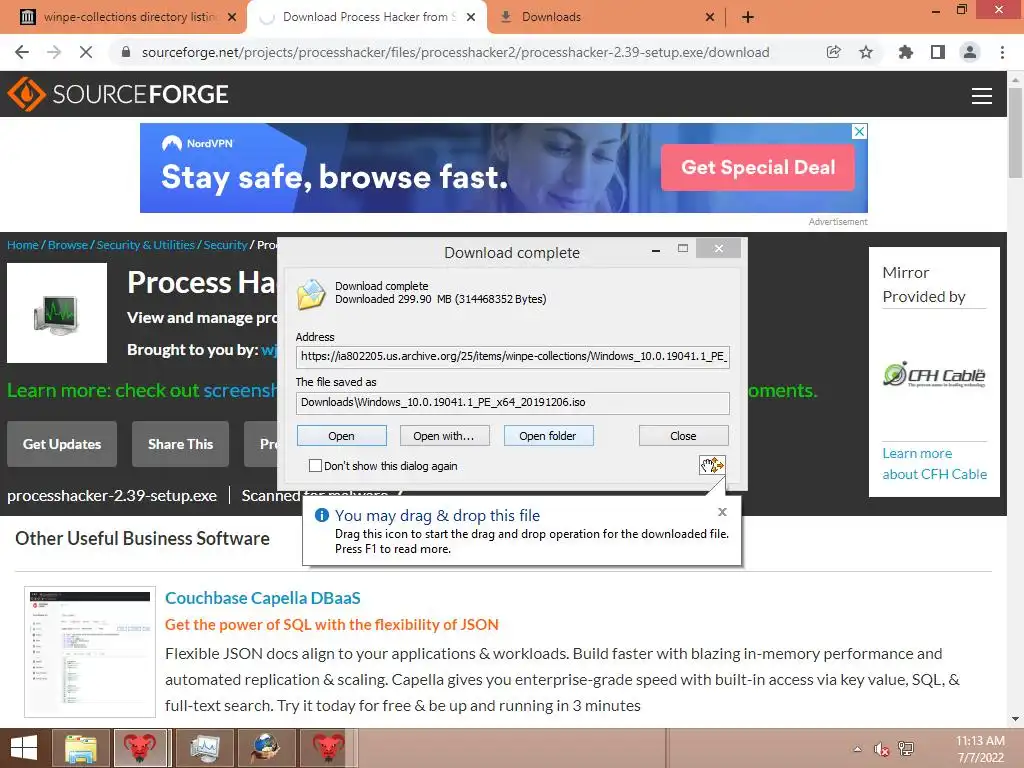The image size is (1024, 768).
Task: Click 'processhacker-2.39-setup.exe' file name text
Action: (x=112, y=496)
